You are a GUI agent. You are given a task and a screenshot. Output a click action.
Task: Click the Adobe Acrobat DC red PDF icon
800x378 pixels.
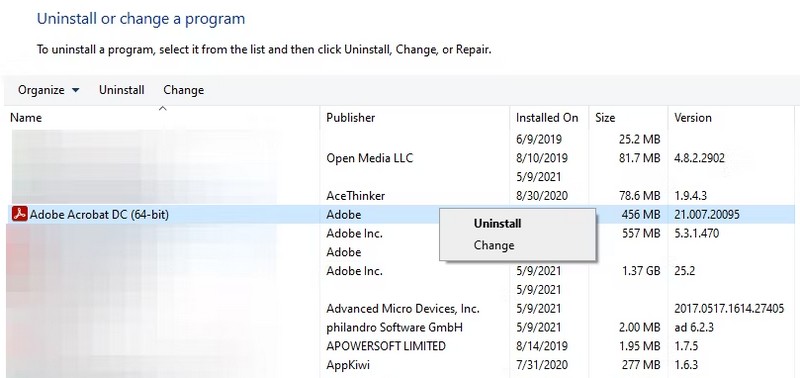click(x=19, y=215)
